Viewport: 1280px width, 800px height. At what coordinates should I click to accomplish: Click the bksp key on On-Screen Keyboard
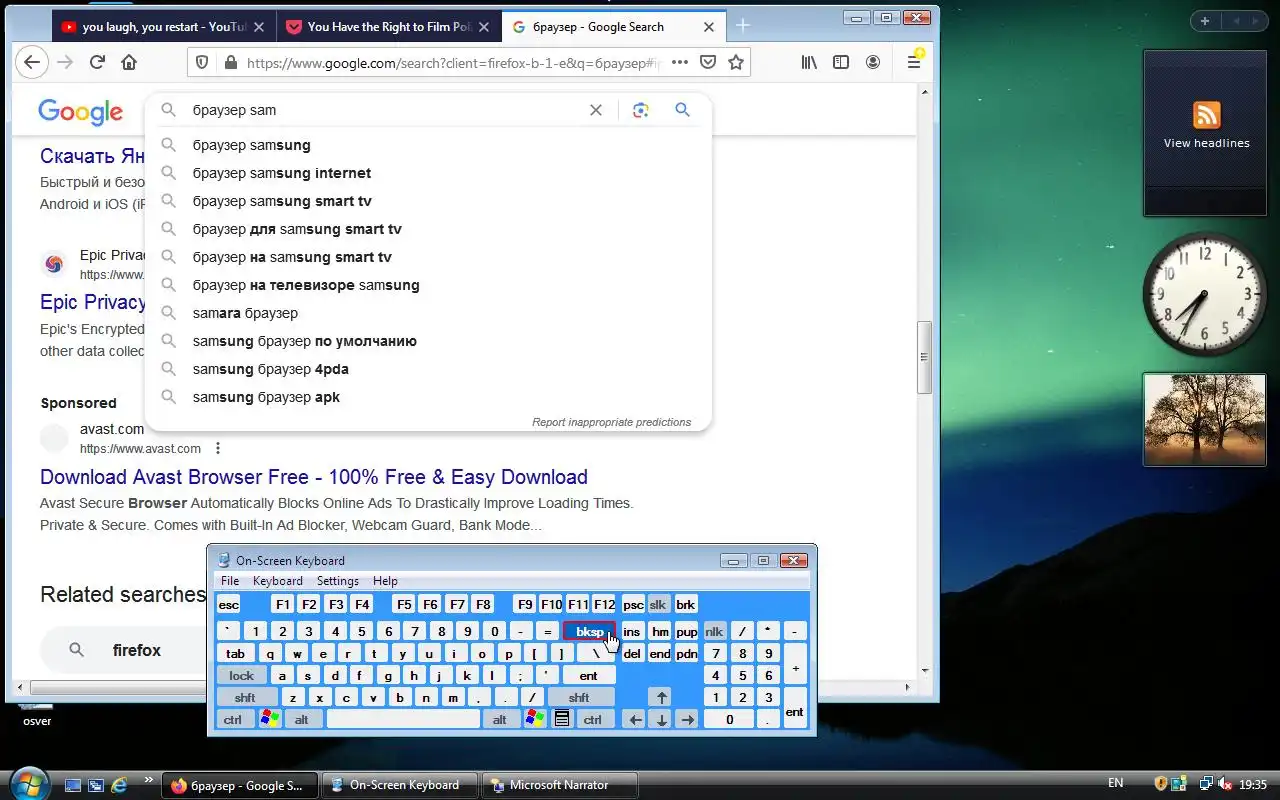point(590,631)
